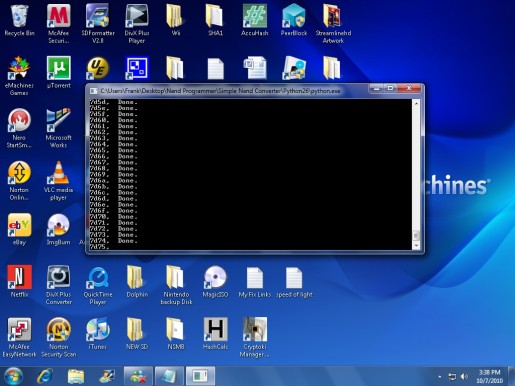
Task: Launch ImgBurn from desktop
Action: (58, 229)
